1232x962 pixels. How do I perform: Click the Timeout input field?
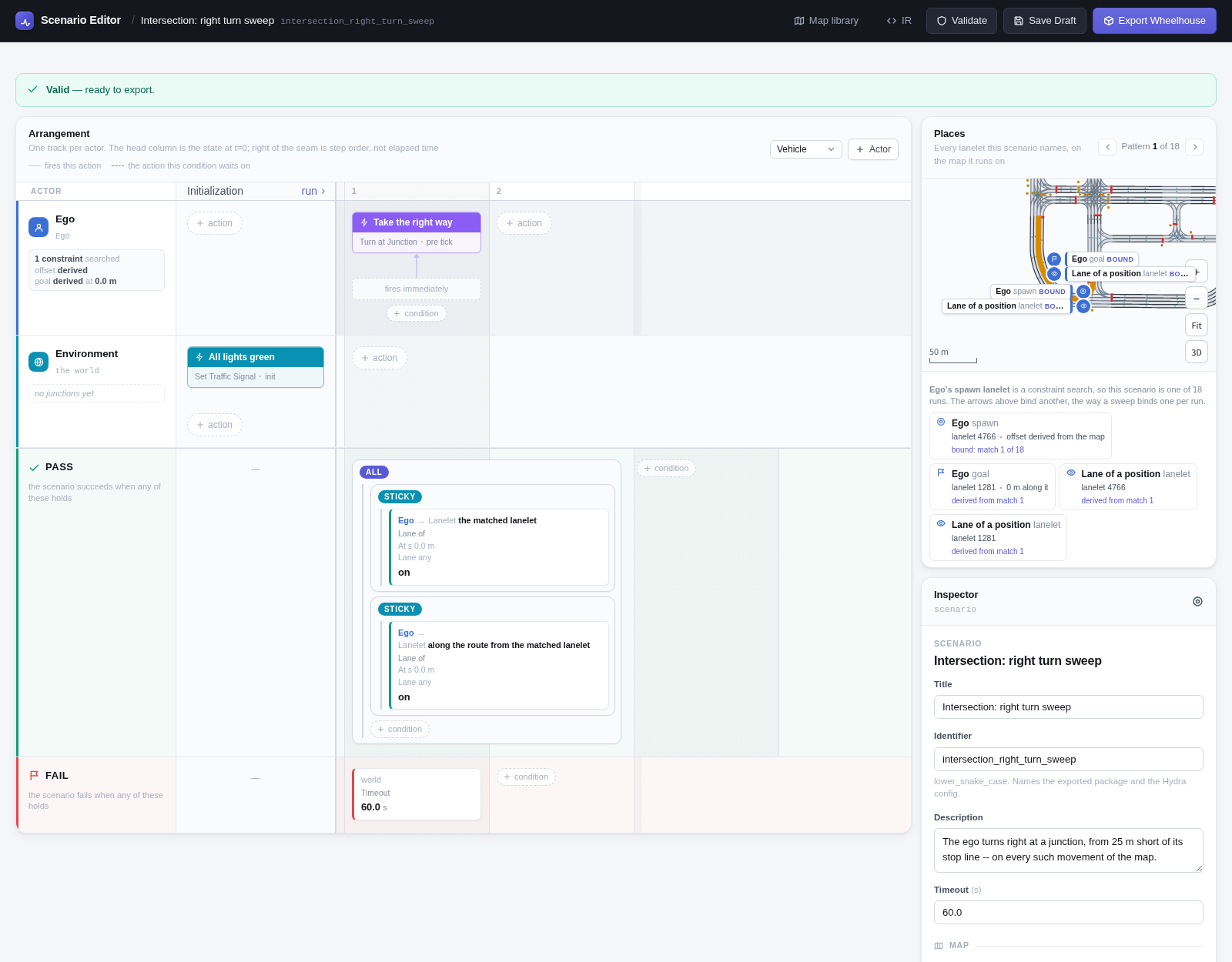1069,913
